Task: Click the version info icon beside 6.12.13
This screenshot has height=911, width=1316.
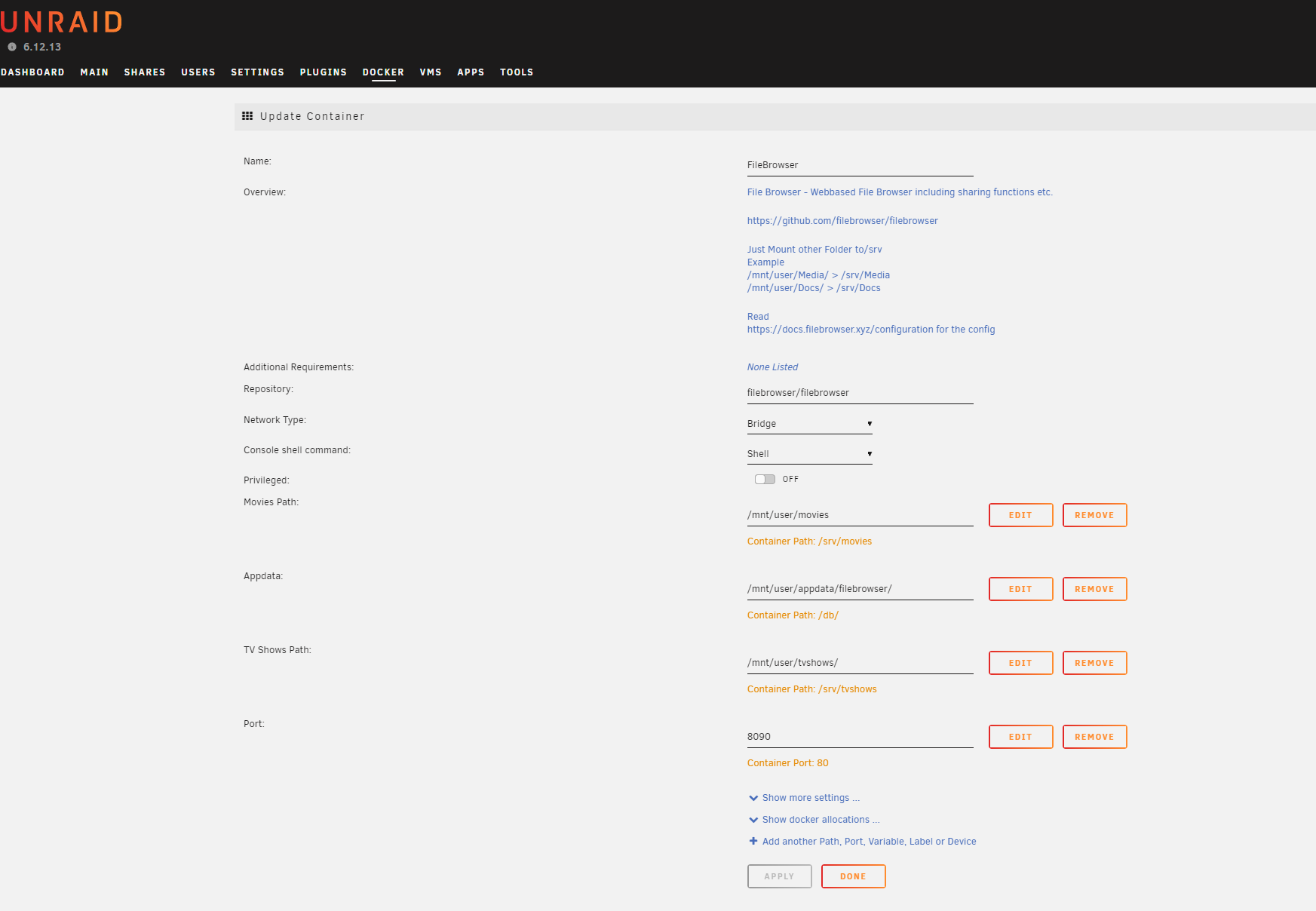Action: 12,47
